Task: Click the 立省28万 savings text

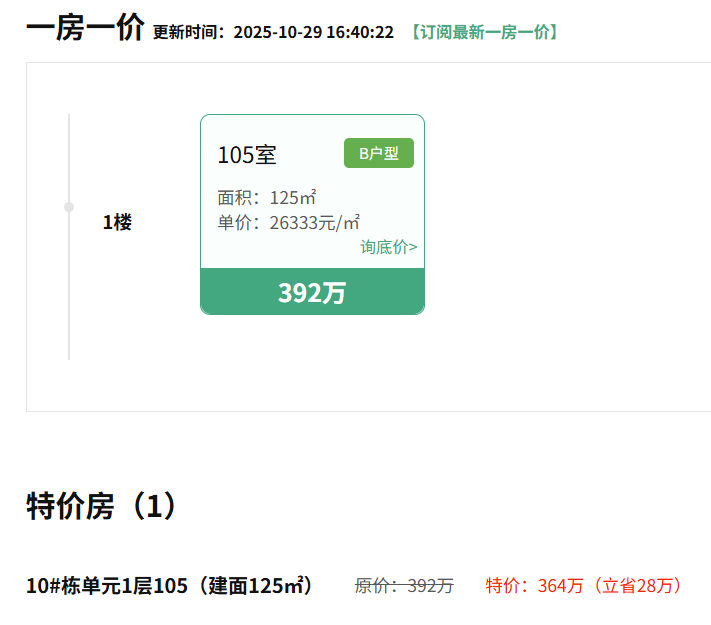Action: coord(640,586)
